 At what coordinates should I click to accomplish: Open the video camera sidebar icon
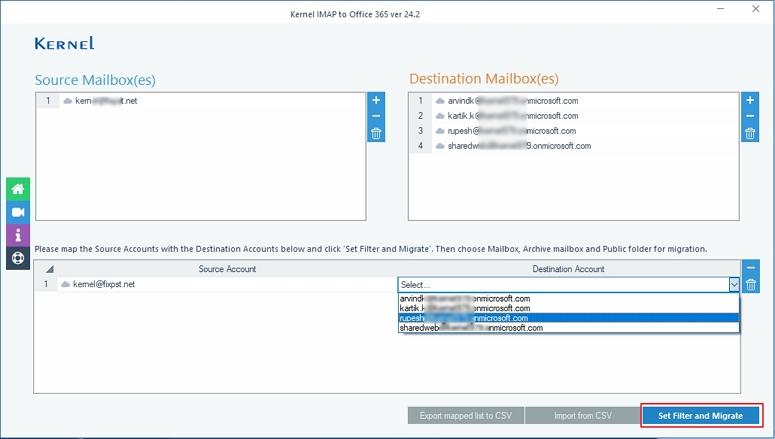tap(18, 212)
